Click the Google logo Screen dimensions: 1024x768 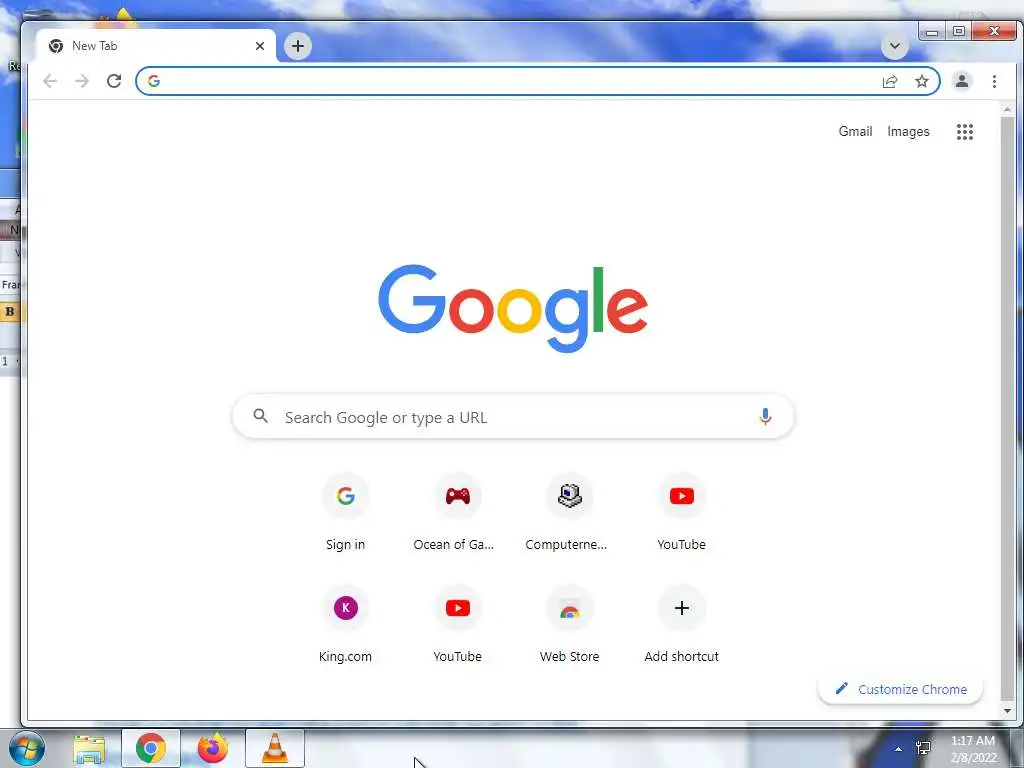point(513,308)
